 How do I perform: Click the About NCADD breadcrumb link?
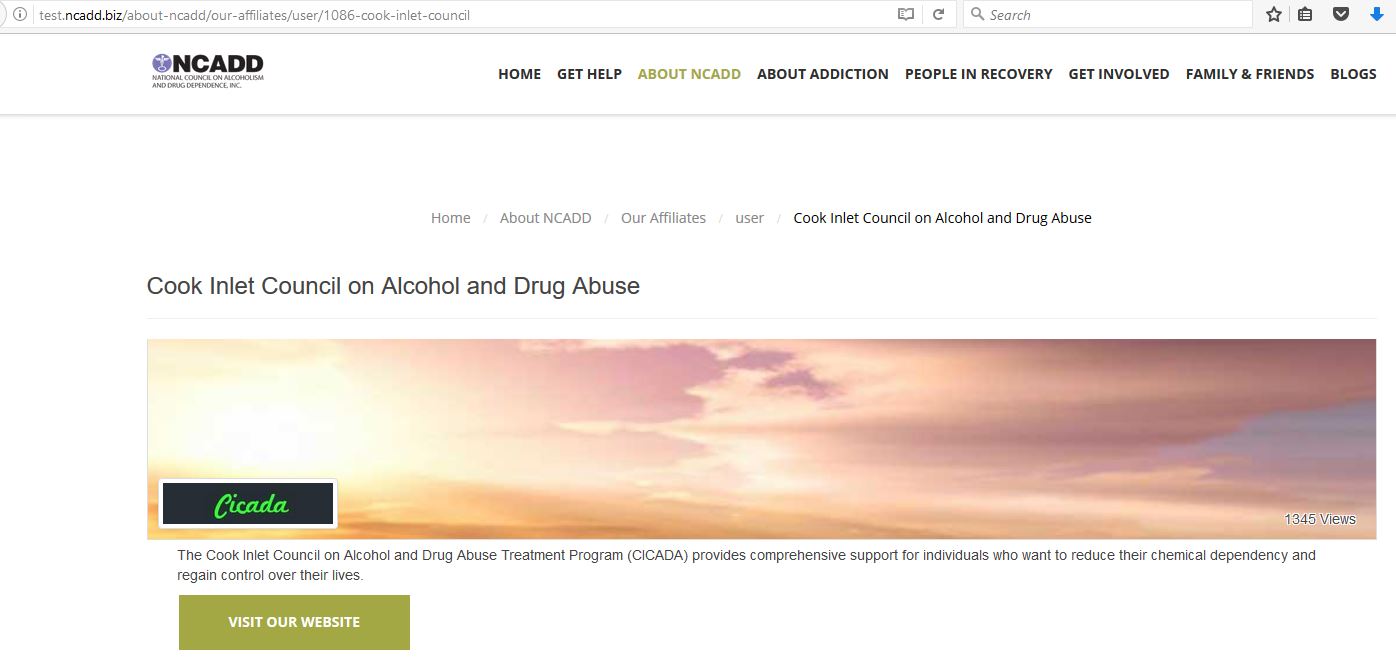point(546,218)
